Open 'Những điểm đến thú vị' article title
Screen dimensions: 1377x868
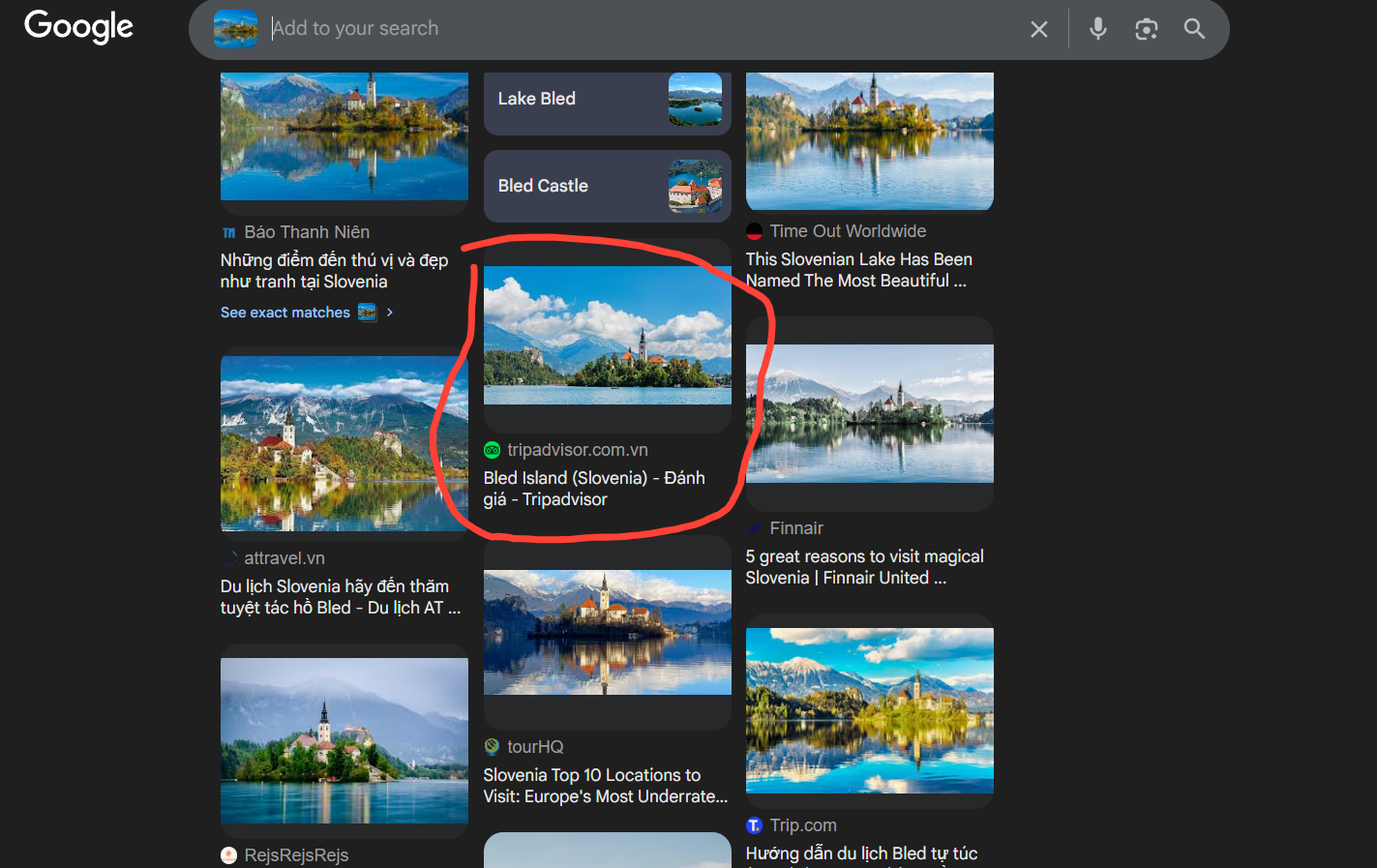point(334,271)
